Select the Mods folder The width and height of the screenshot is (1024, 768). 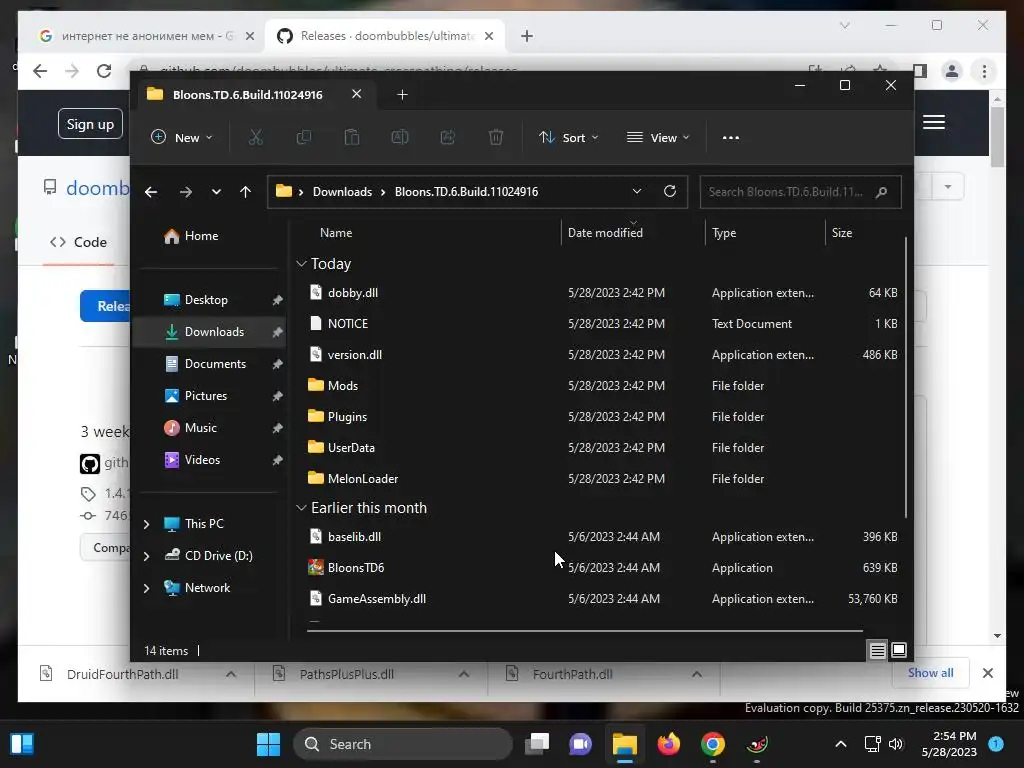(x=343, y=385)
